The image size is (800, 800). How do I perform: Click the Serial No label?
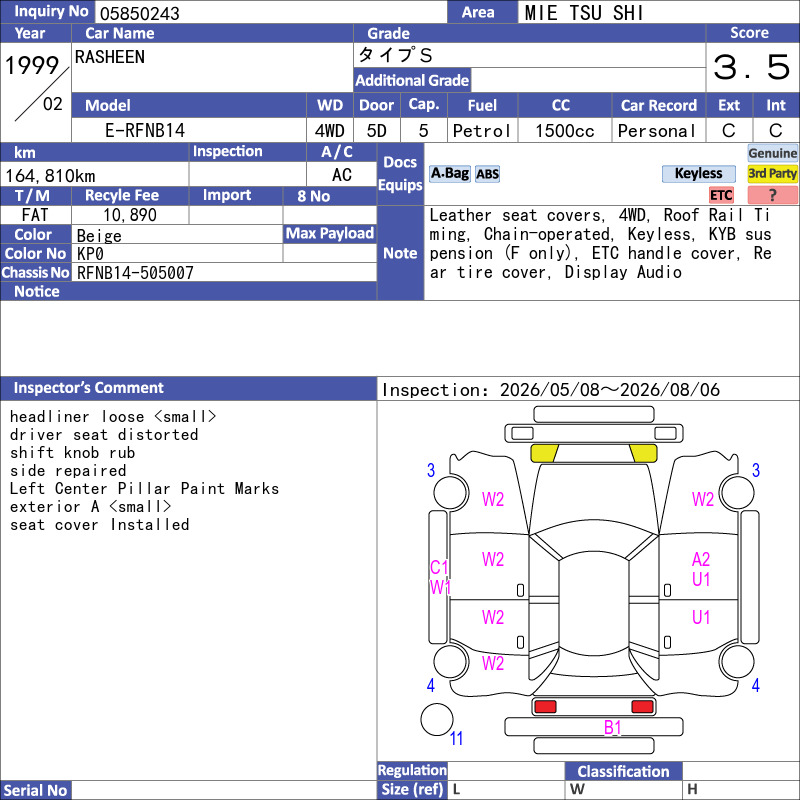pos(36,790)
